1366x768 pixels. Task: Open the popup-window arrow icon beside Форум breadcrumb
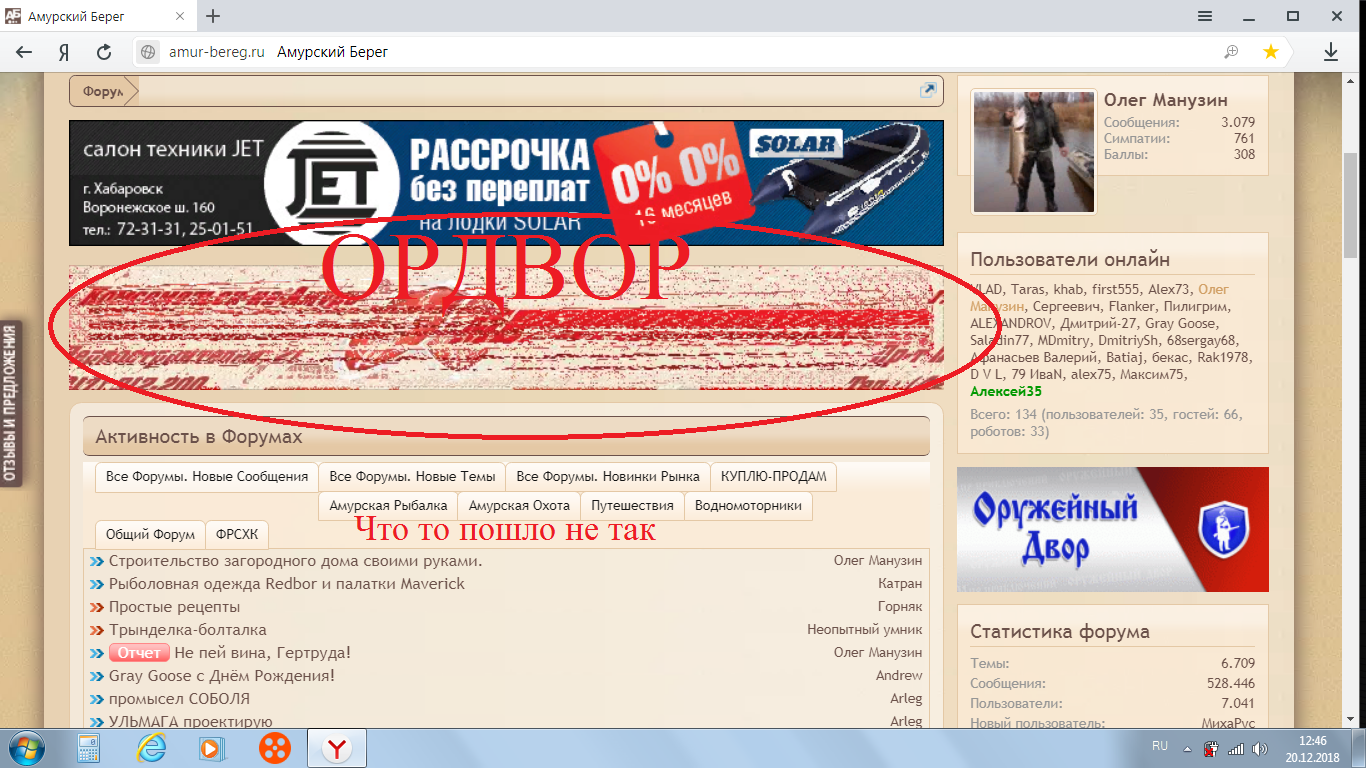(x=928, y=90)
